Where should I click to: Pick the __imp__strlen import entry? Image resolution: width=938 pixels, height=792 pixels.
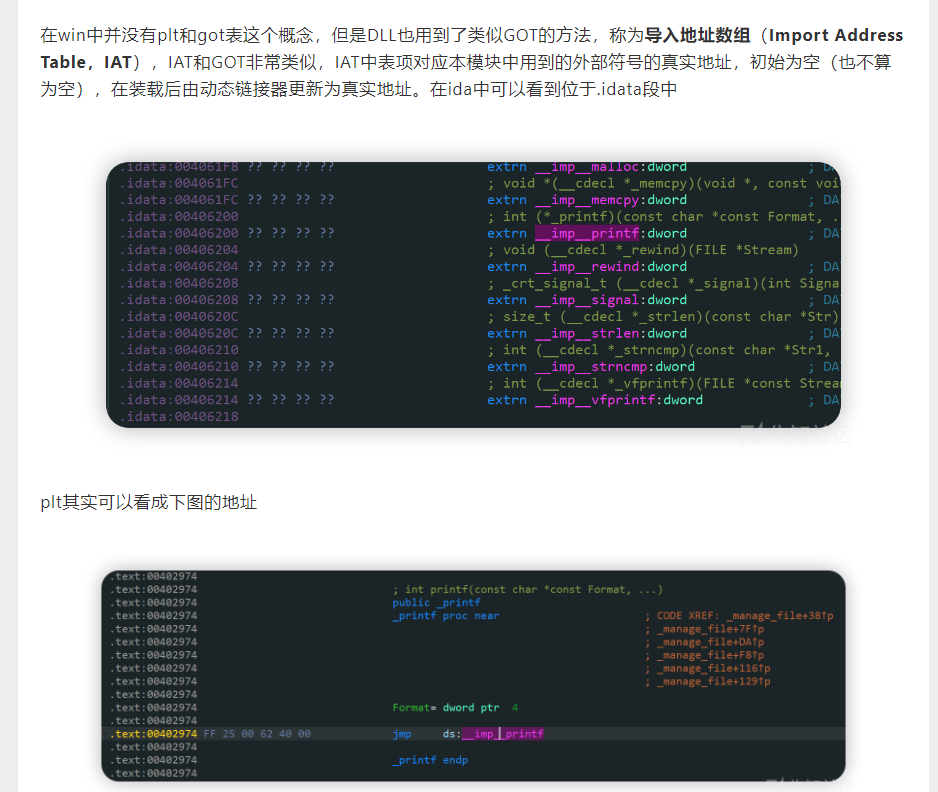(594, 333)
